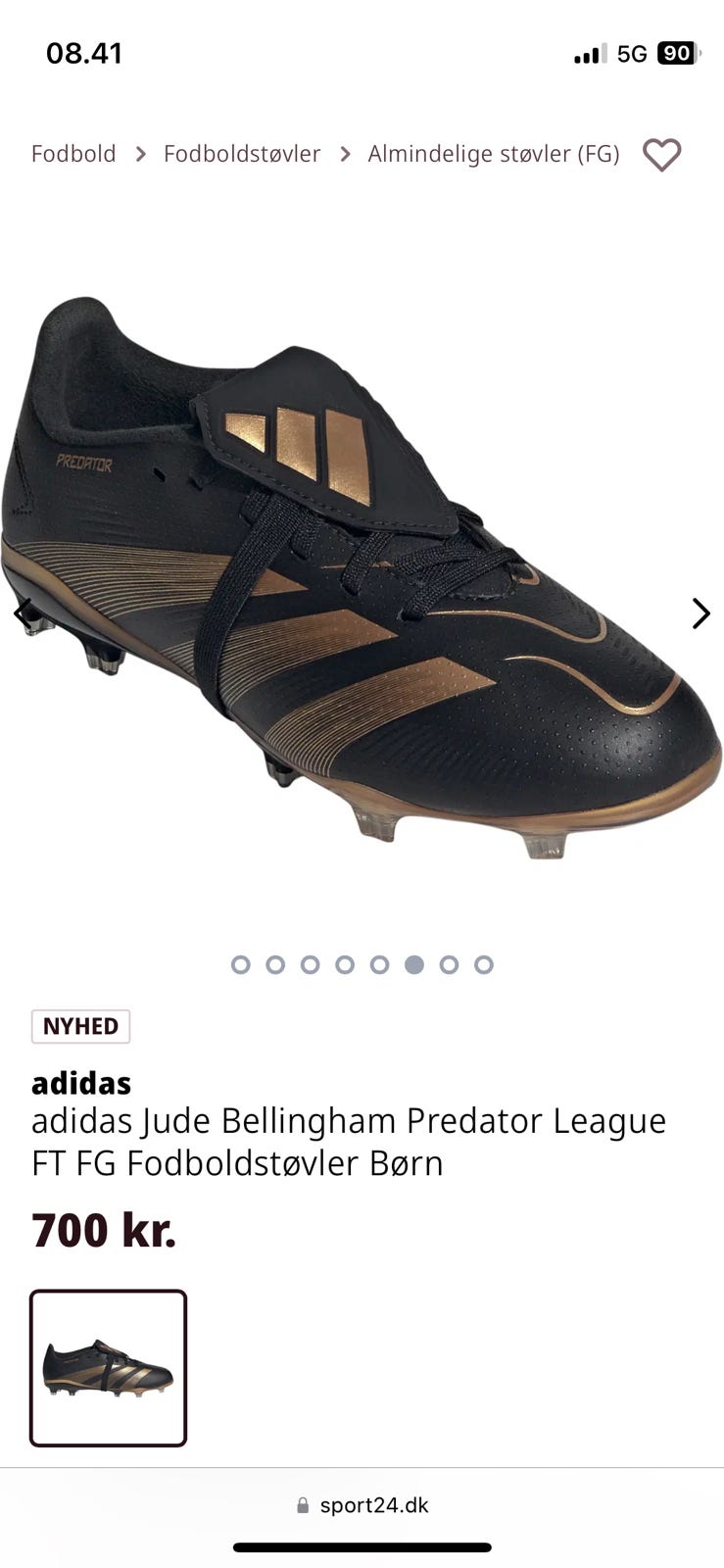Select the black-gold boot color thumbnail

(x=108, y=1368)
